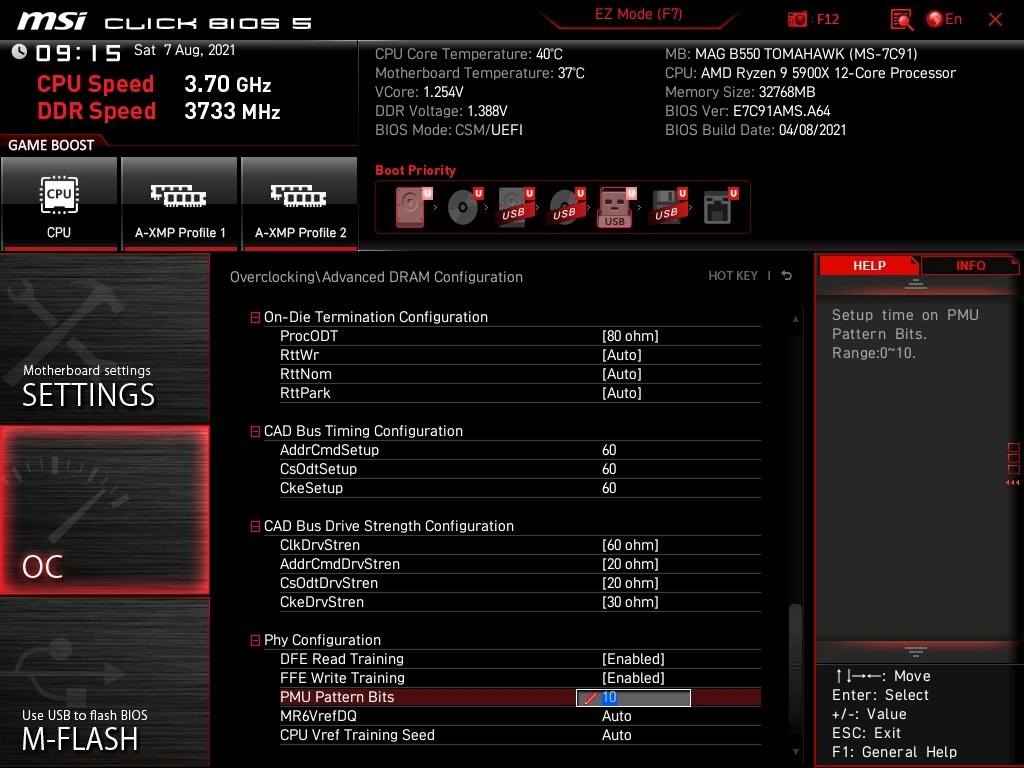Select the PMU Pattern Bits row label

(x=337, y=697)
